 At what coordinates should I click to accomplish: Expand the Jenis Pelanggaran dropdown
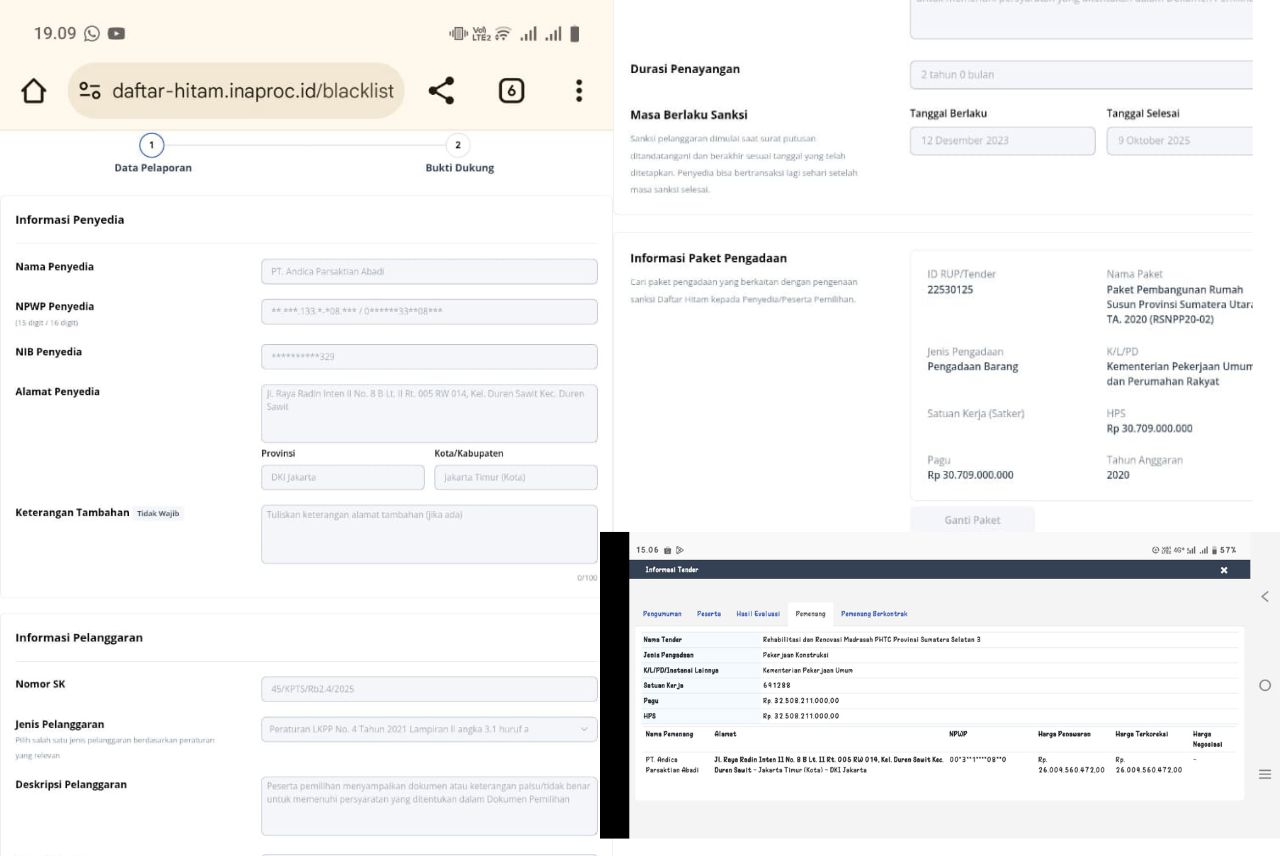(x=429, y=729)
